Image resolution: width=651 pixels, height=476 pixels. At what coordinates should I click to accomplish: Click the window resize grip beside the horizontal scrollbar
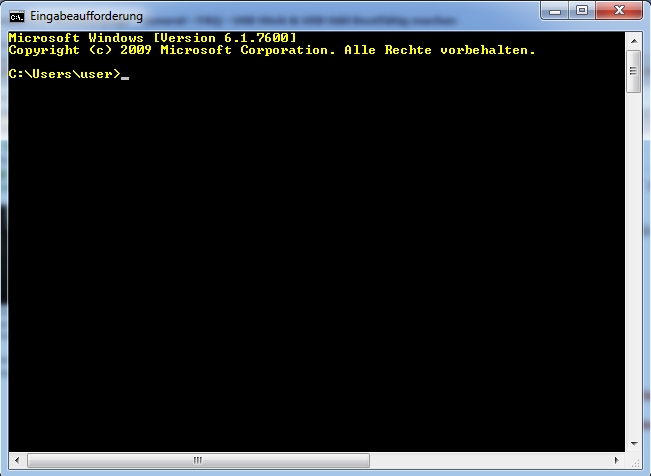(635, 462)
